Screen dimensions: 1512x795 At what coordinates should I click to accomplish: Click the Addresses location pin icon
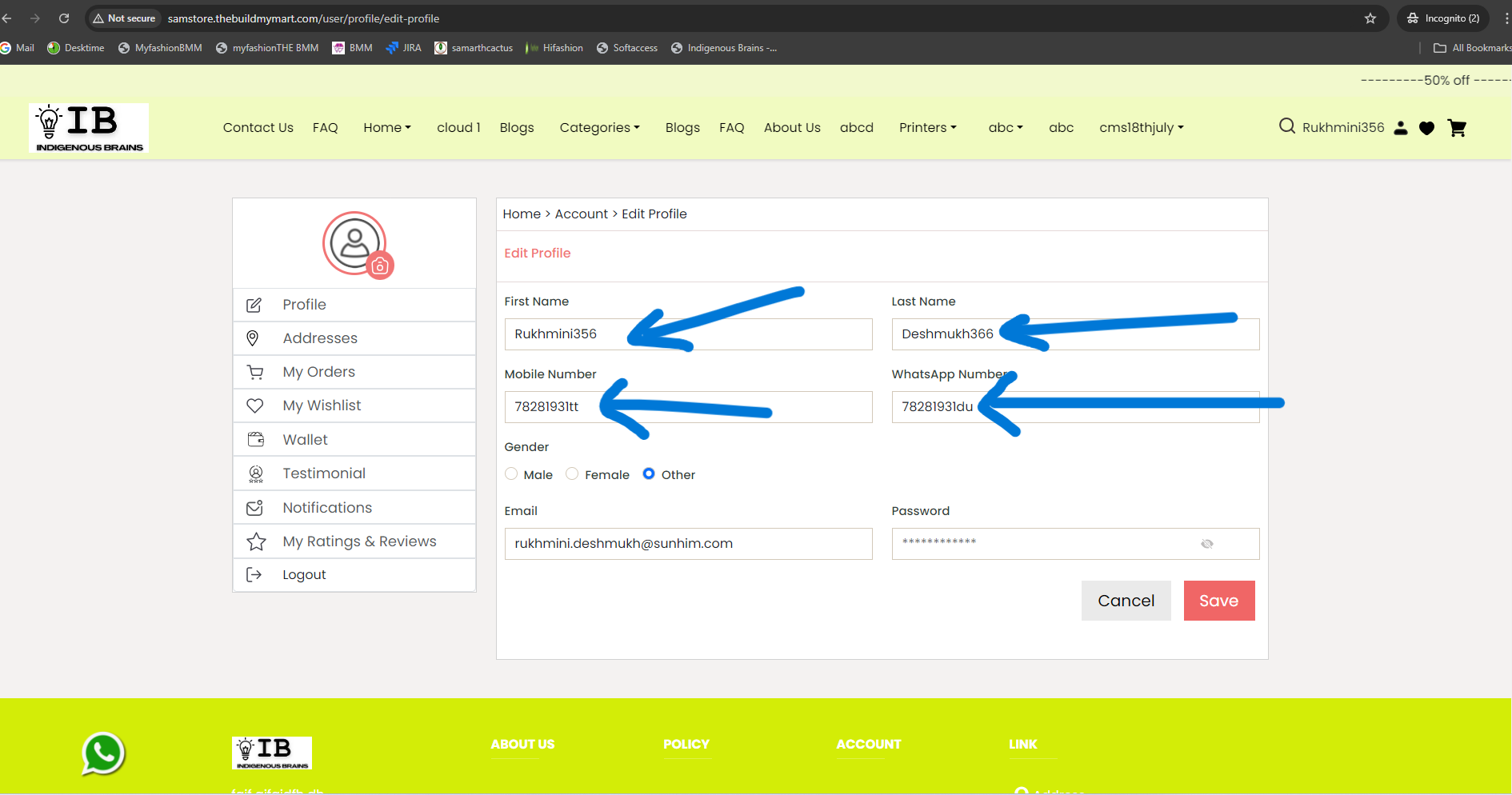253,338
